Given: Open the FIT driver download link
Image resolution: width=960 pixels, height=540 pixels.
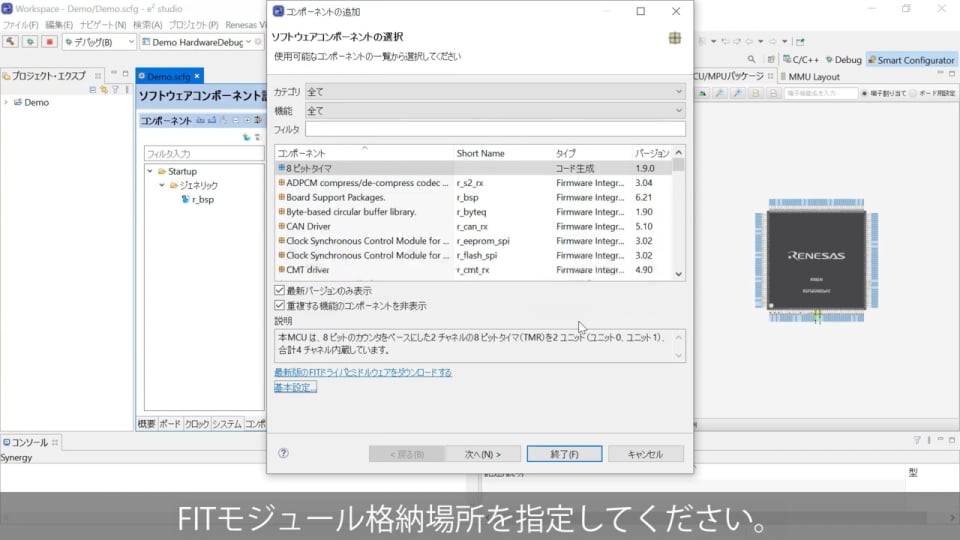Looking at the screenshot, I should pyautogui.click(x=362, y=372).
